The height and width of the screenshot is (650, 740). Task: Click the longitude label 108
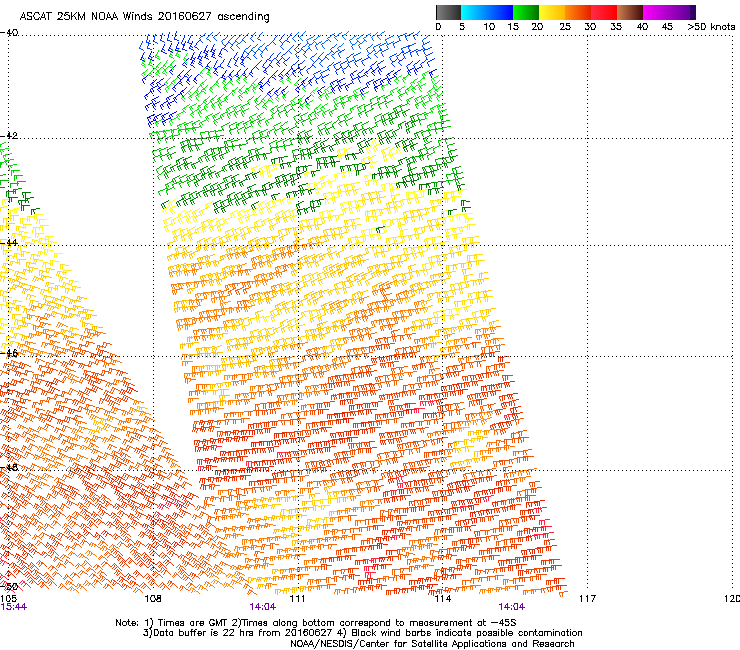pos(153,599)
